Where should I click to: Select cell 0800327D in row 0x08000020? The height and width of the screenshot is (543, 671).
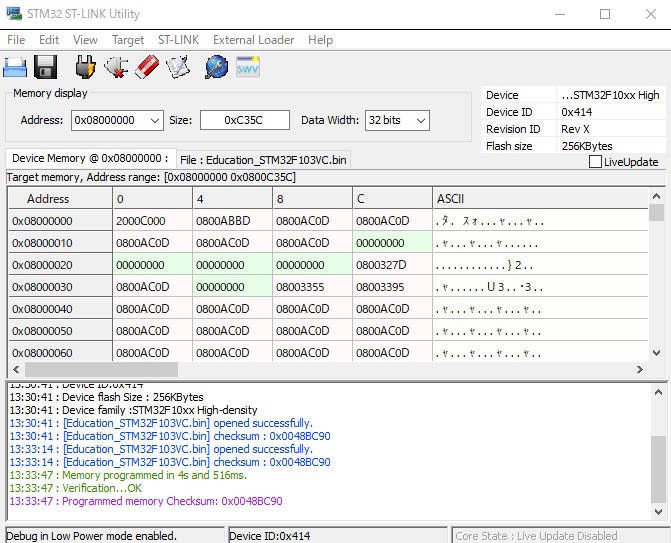[392, 265]
